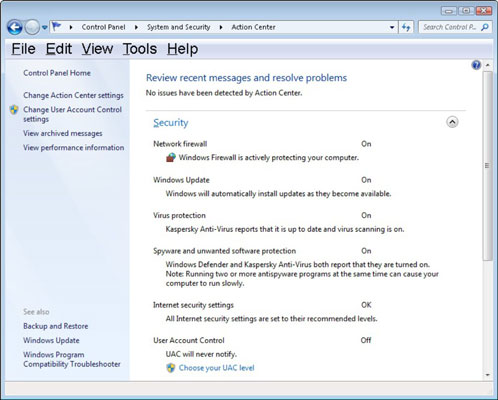Expand the arrow before Control Panel breadcrumb
The image size is (498, 400).
(71, 27)
